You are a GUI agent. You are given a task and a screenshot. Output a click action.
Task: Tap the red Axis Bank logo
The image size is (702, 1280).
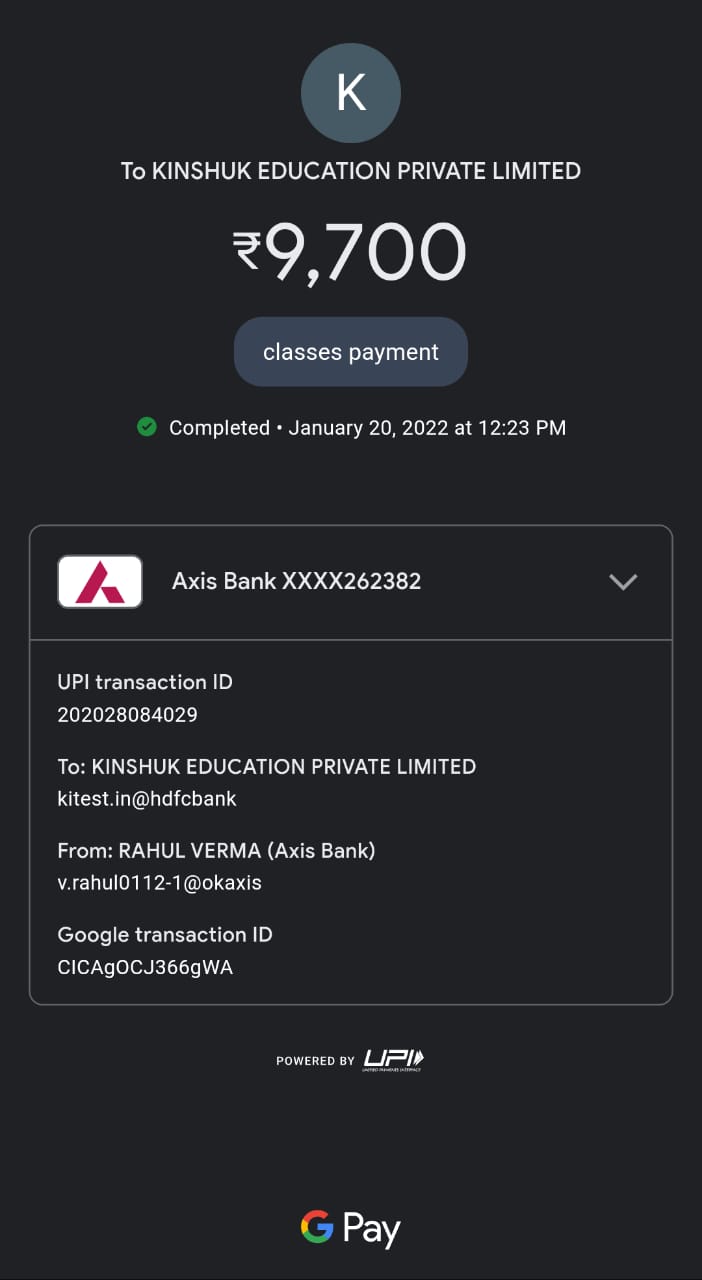pos(100,581)
